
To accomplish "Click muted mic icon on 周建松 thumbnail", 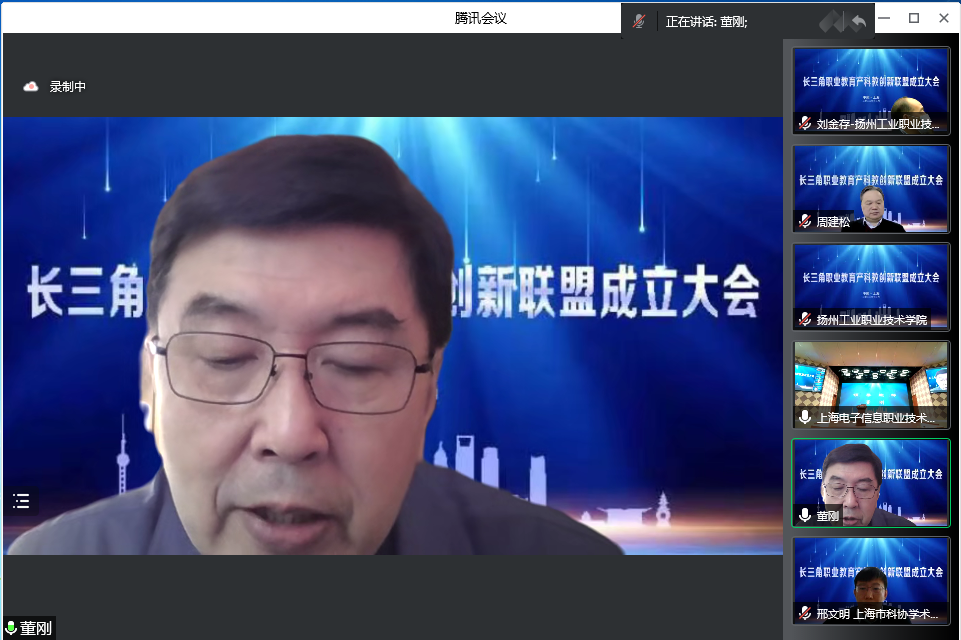I will 805,222.
